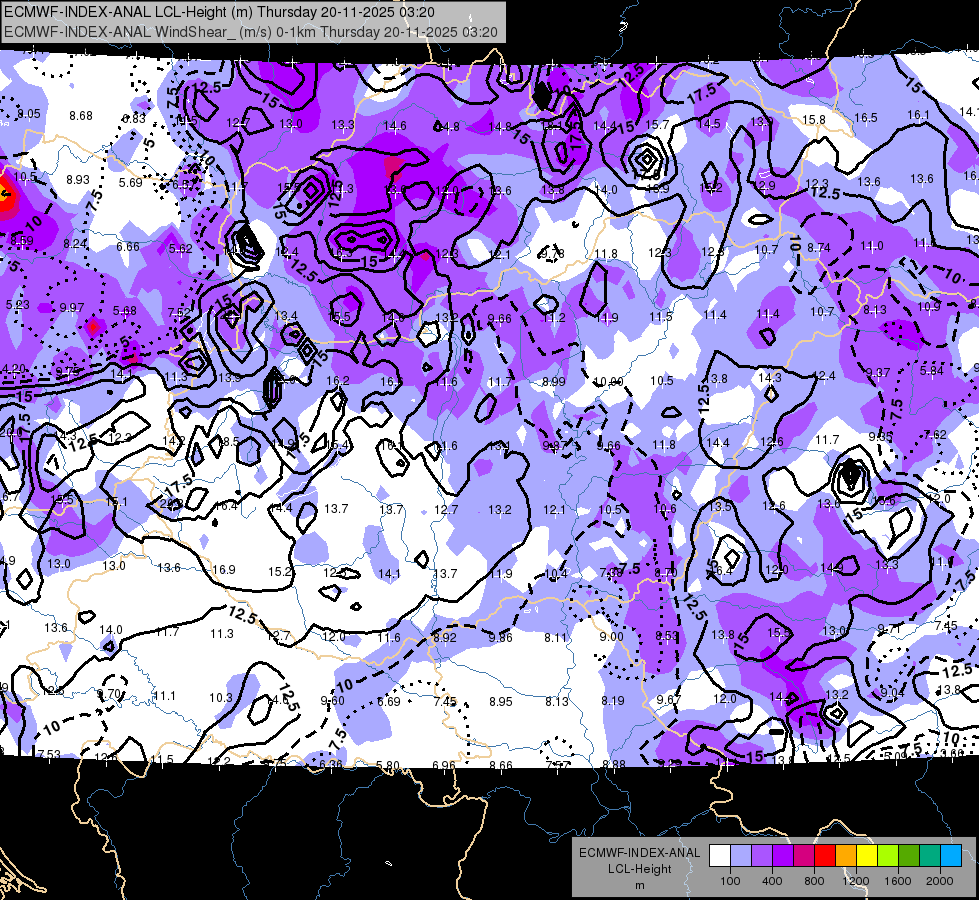
Task: Click the wind shear value 8.68
Action: [x=81, y=116]
